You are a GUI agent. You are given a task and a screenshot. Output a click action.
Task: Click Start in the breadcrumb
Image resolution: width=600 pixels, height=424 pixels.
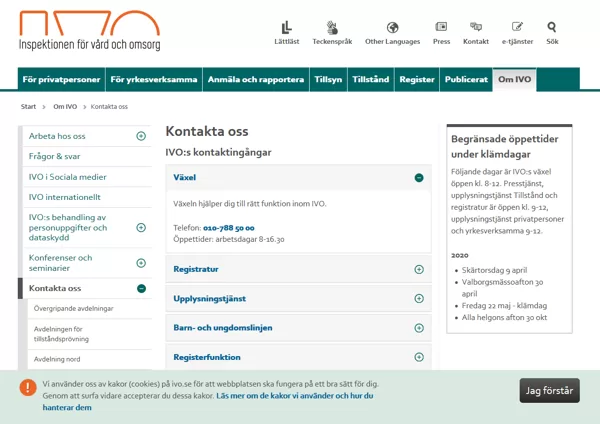(x=28, y=107)
